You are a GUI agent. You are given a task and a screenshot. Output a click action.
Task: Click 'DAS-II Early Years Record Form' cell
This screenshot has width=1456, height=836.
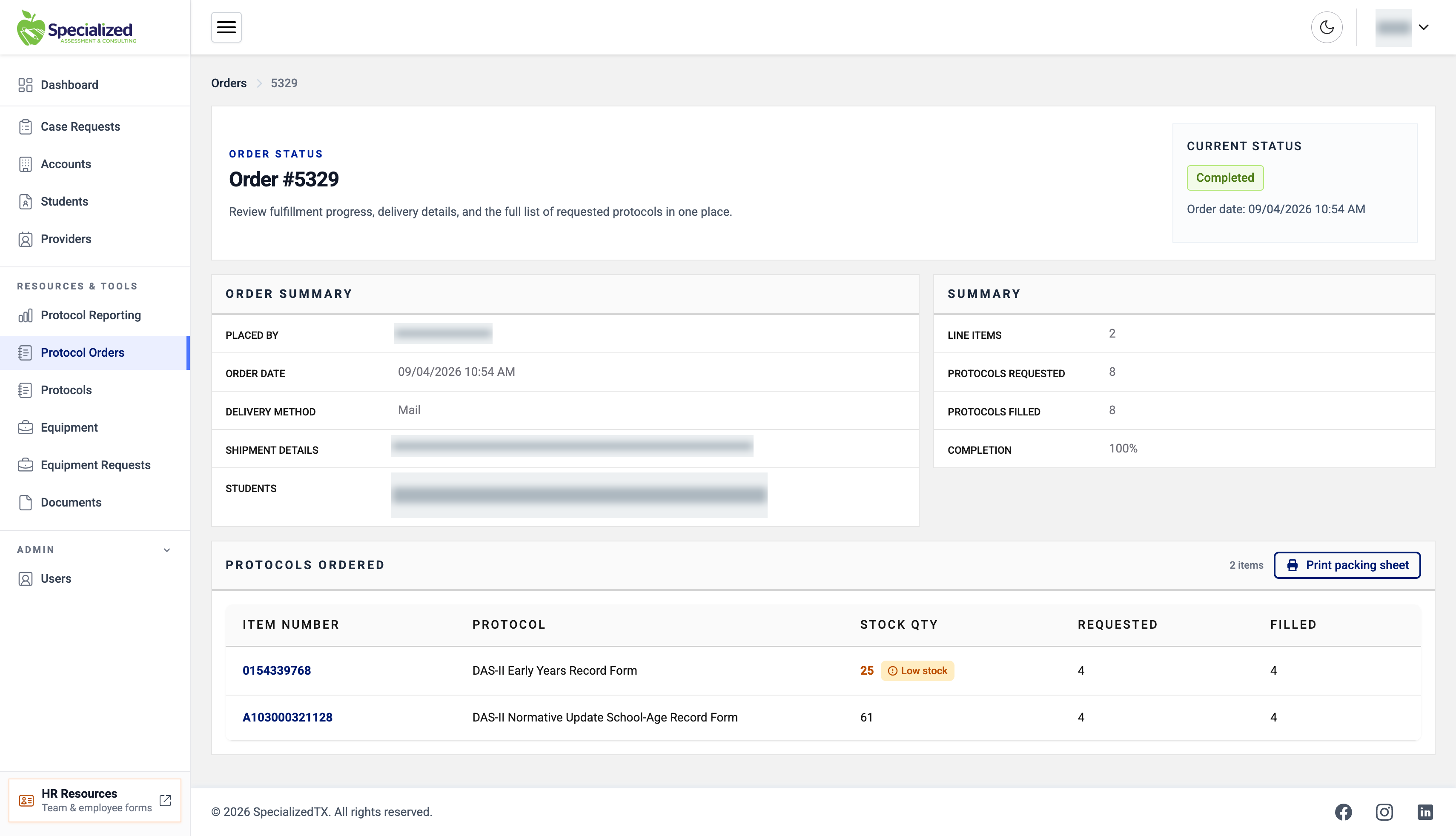coord(555,671)
